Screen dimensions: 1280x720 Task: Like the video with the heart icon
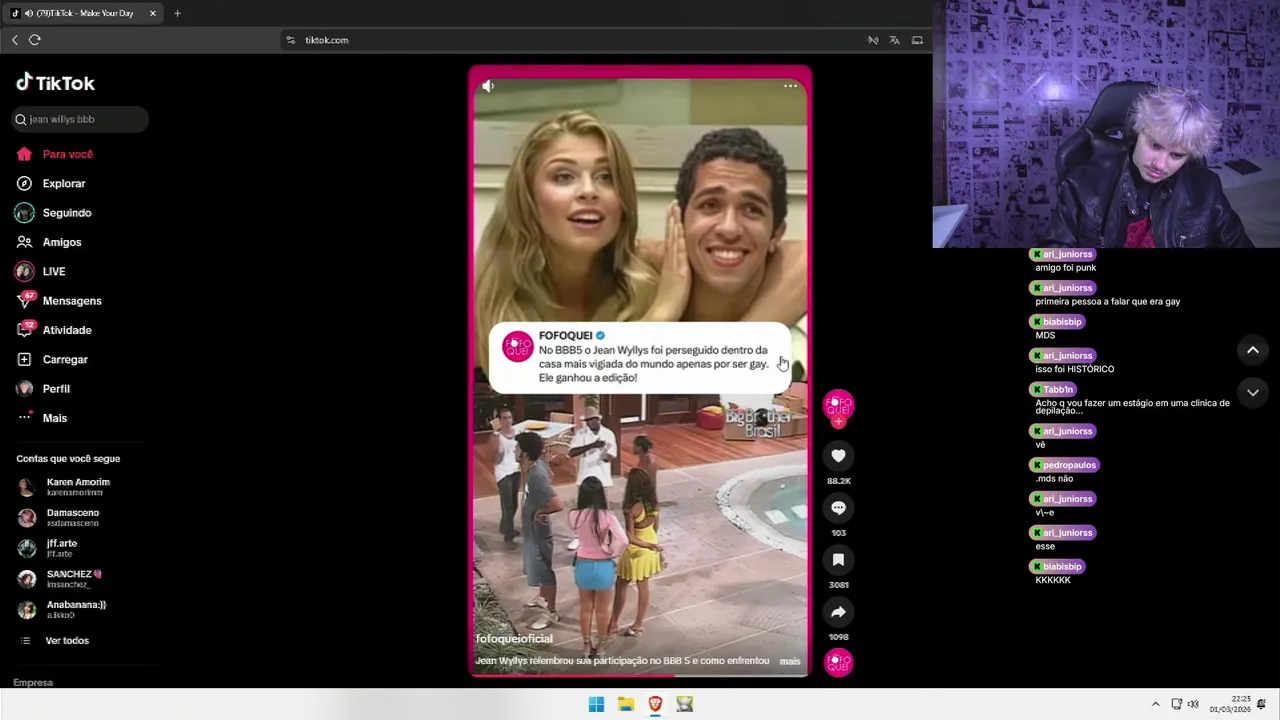(838, 456)
